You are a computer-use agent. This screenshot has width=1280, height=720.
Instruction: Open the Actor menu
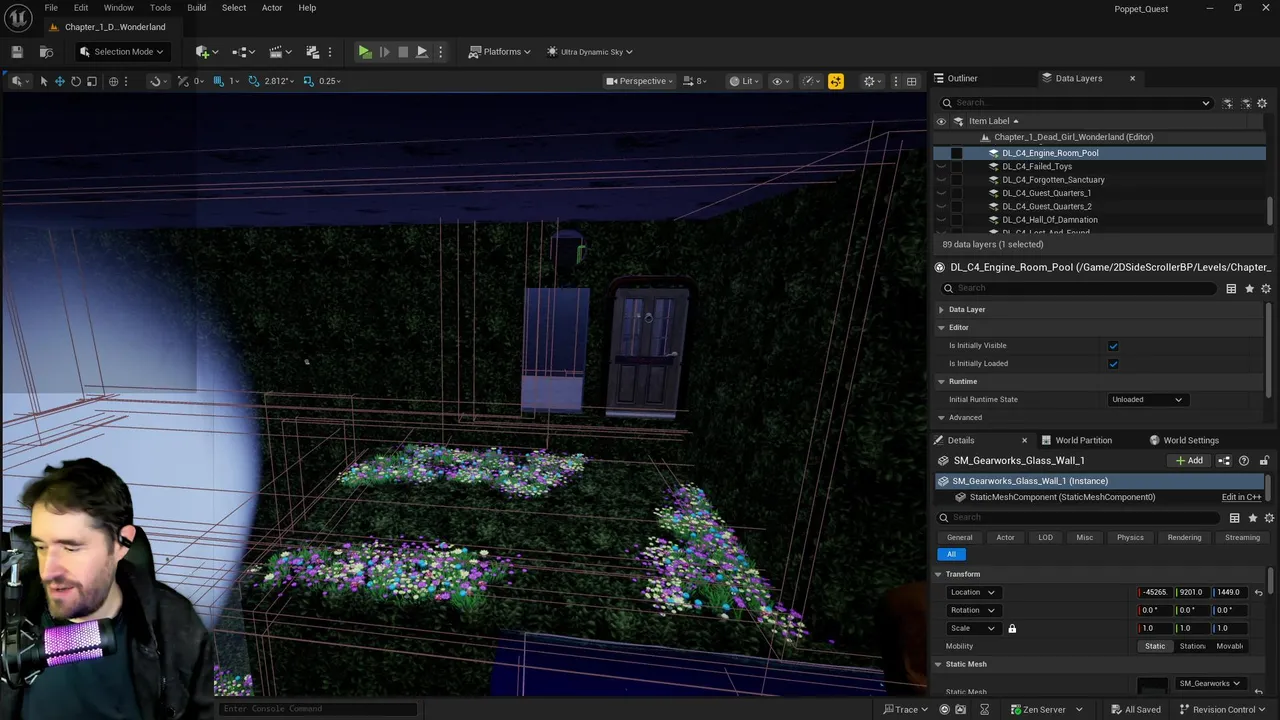(x=272, y=8)
